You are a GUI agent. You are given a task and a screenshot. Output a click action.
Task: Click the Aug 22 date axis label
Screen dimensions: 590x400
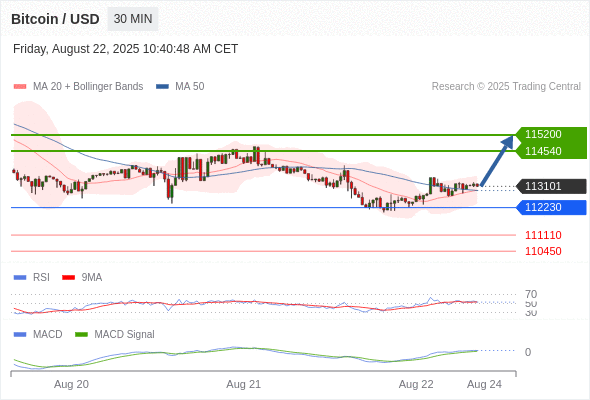[416, 385]
